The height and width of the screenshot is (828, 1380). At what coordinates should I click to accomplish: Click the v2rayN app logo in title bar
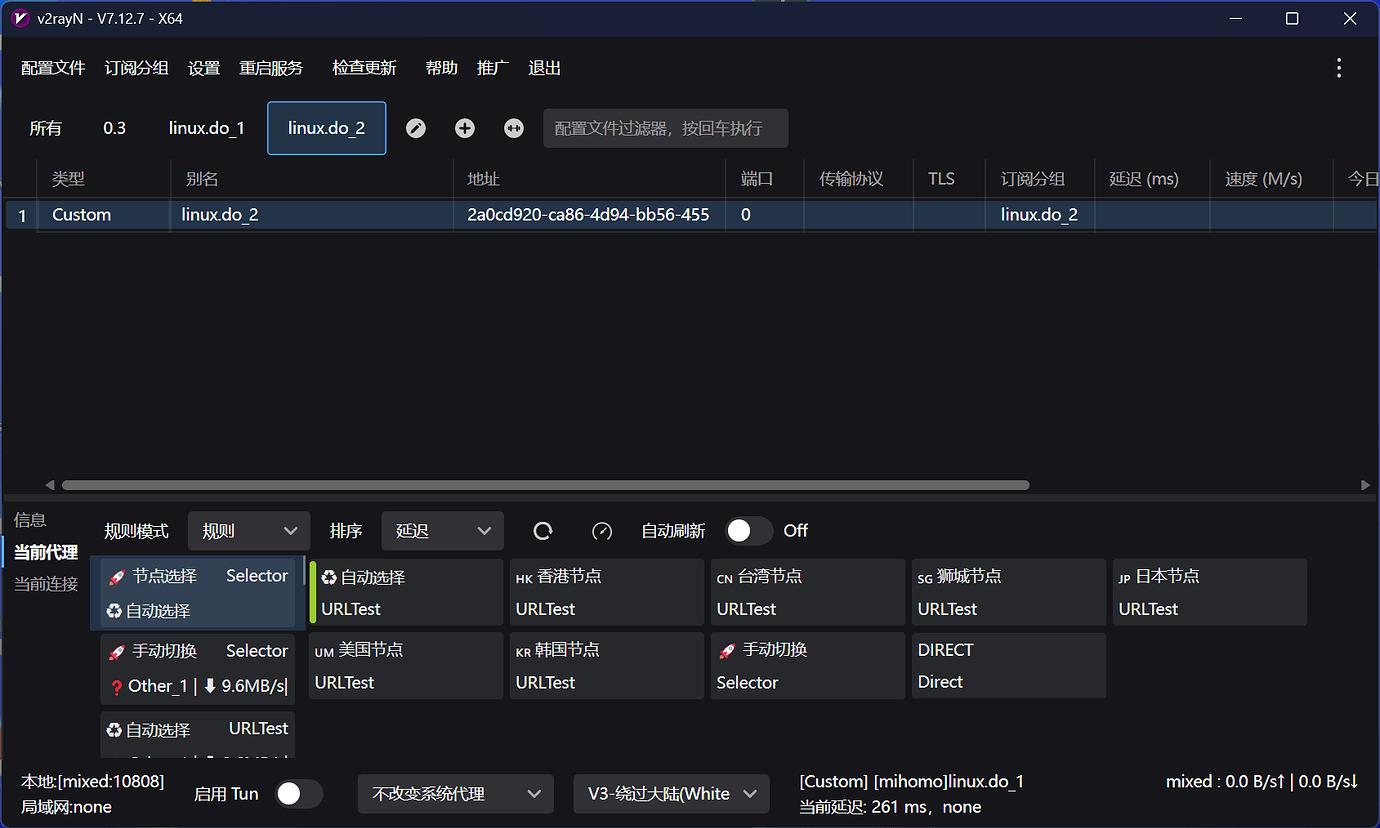[20, 19]
